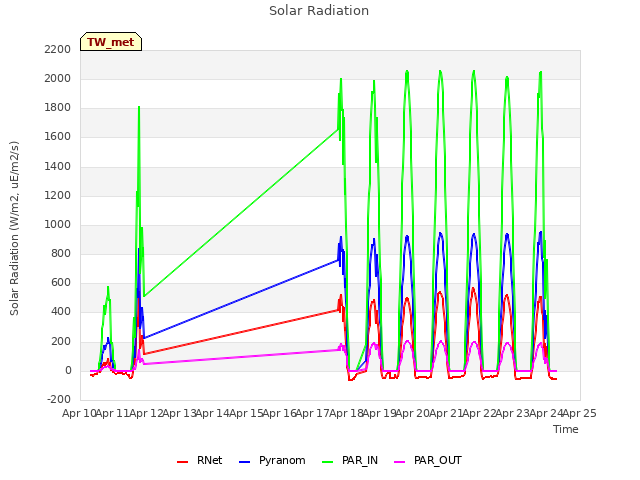Click the 1000 y-axis tick label
The height and width of the screenshot is (480, 640).
[58, 224]
